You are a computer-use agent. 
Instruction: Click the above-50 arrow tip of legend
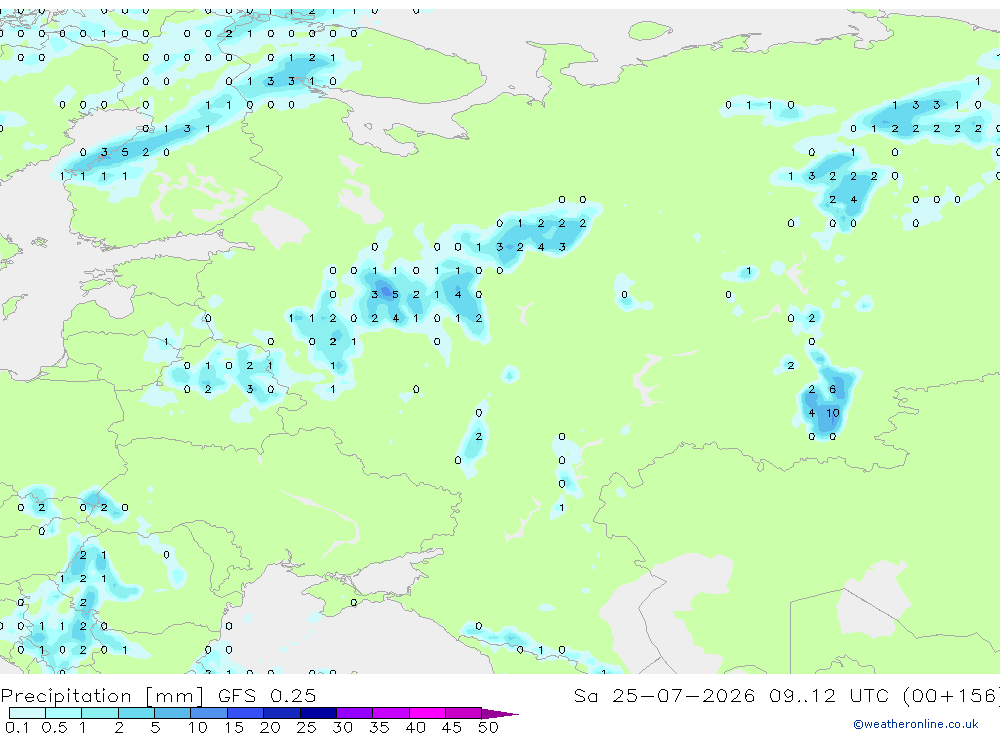[x=500, y=714]
